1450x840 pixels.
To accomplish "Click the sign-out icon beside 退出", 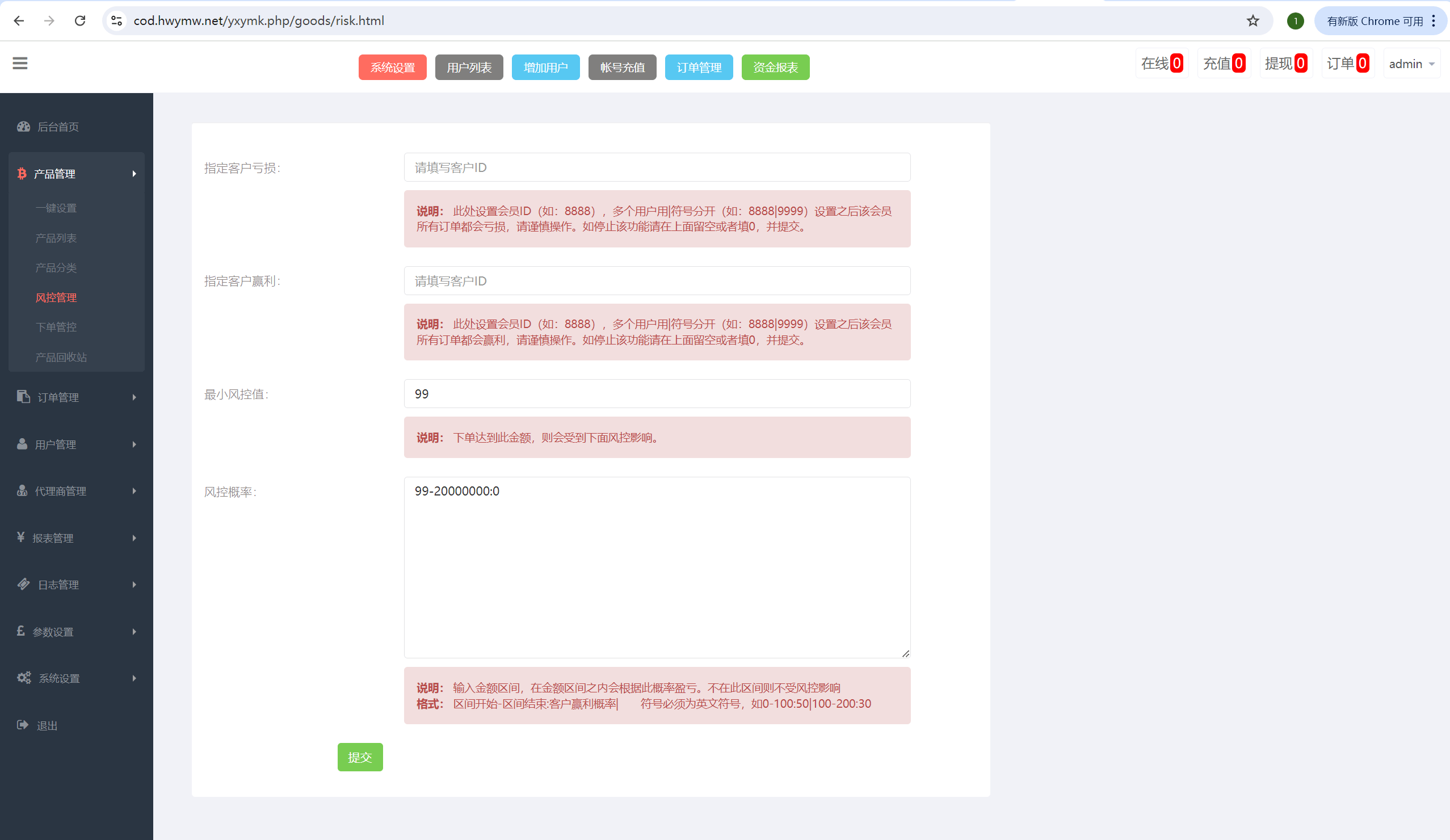I will (23, 725).
